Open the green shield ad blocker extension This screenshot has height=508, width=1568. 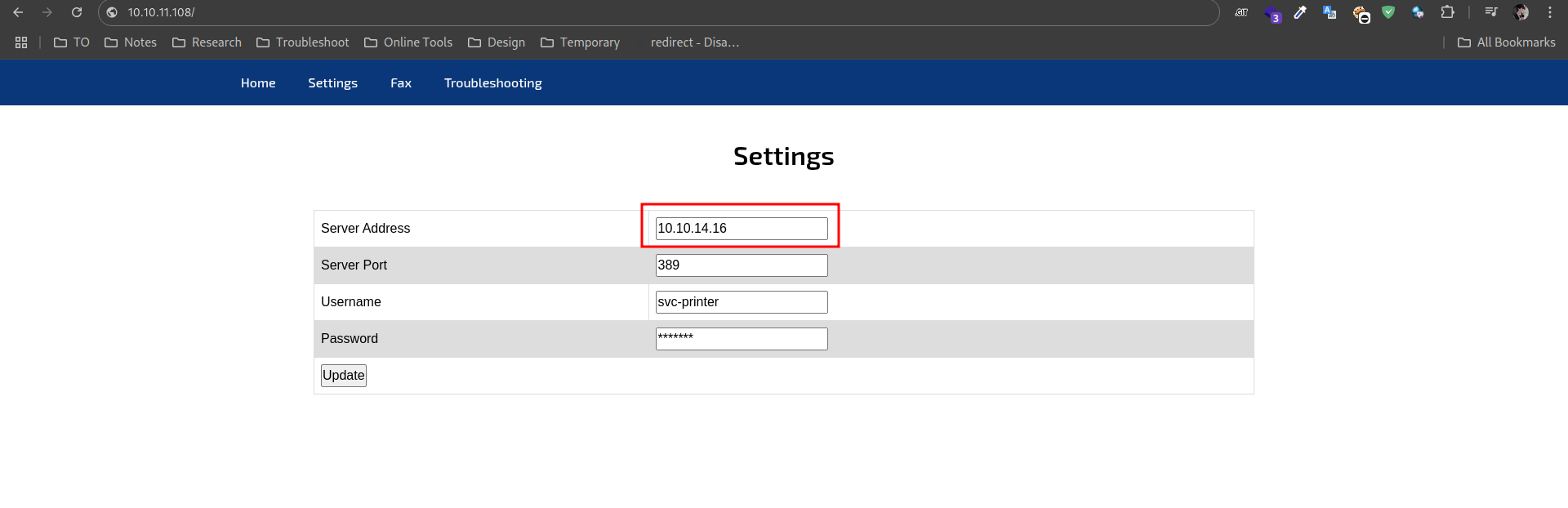[1388, 12]
